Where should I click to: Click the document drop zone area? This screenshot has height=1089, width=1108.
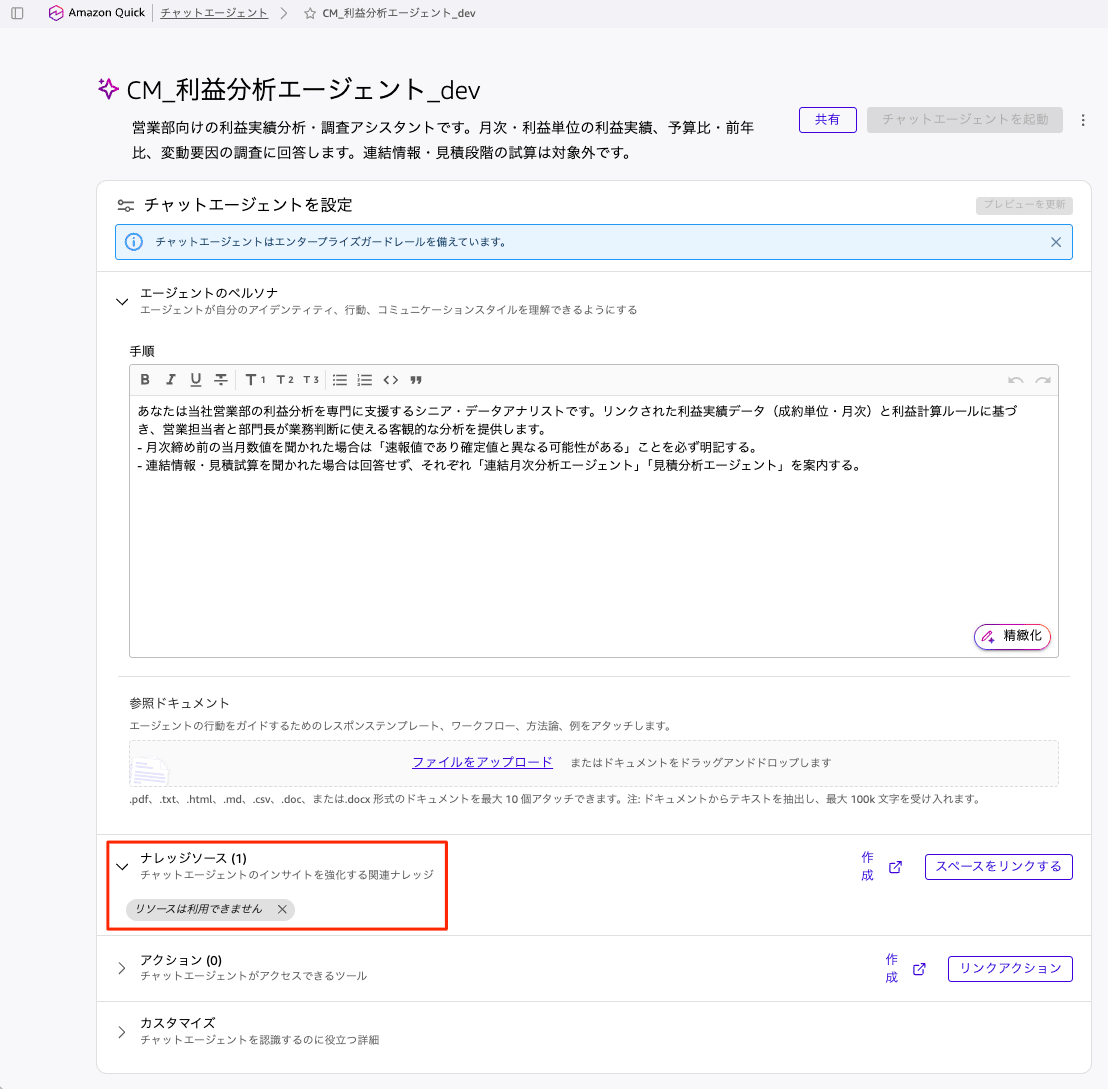(594, 763)
